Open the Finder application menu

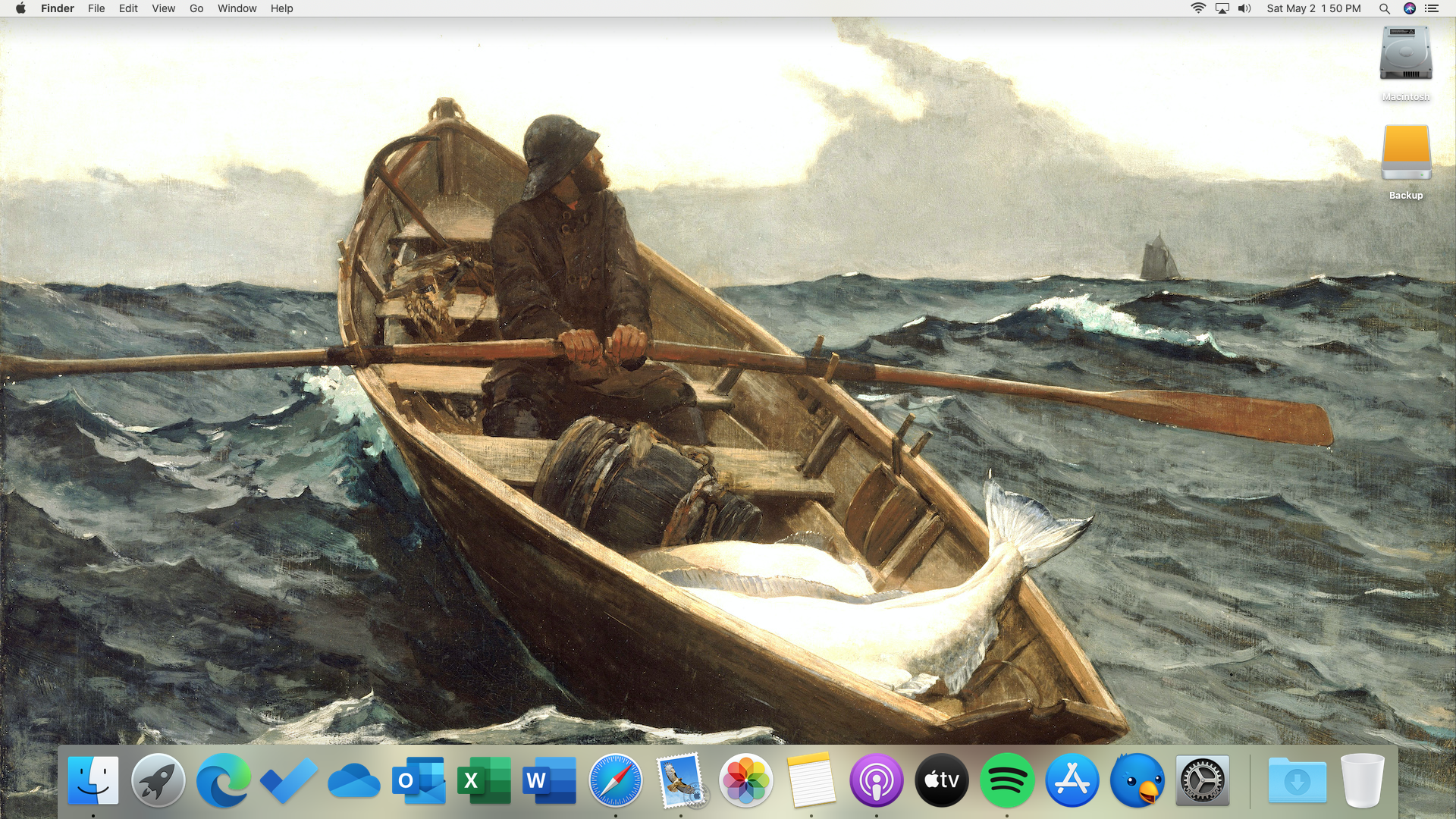pos(58,8)
